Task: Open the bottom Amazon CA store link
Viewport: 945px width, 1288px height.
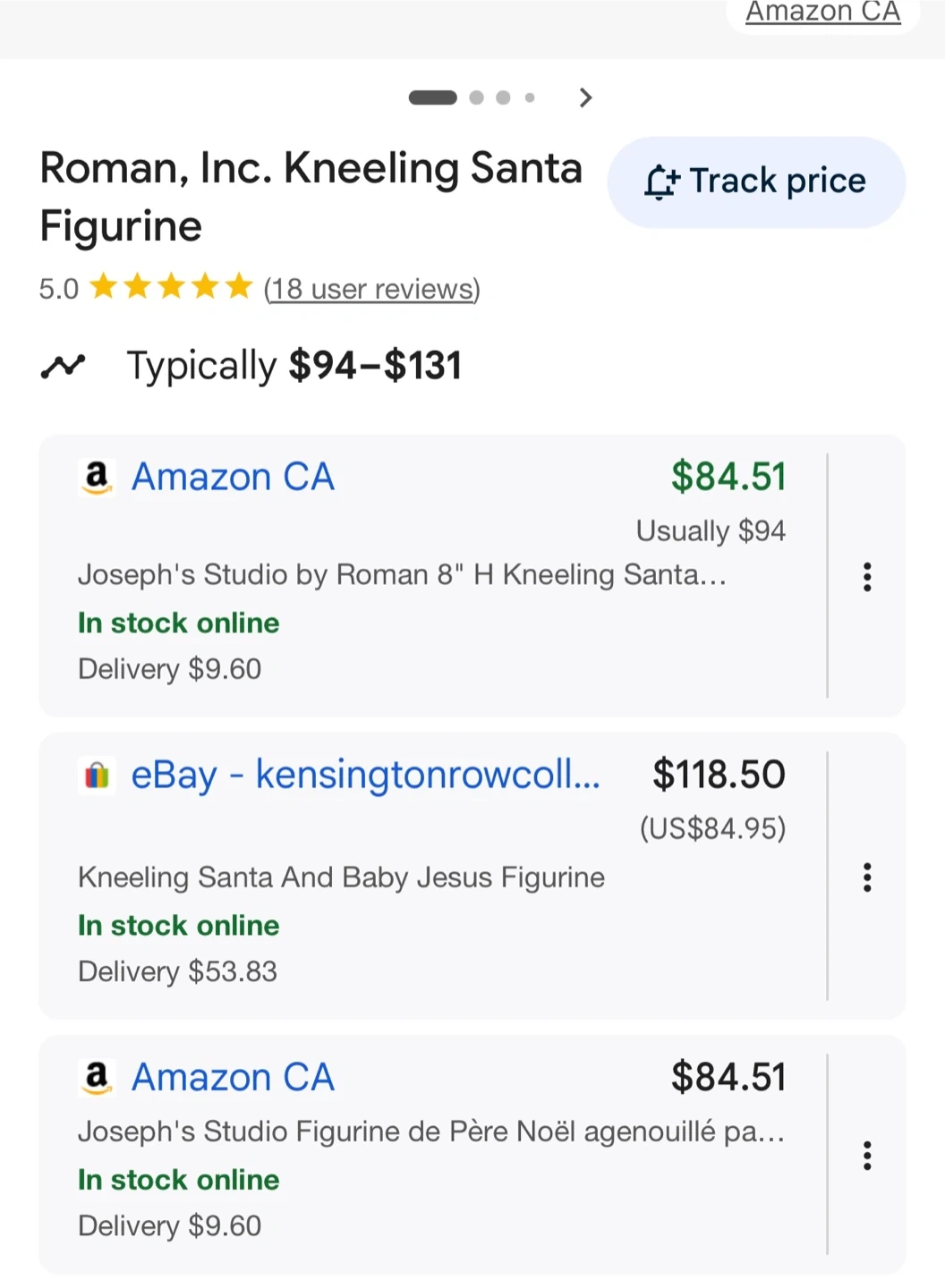Action: coord(233,1078)
